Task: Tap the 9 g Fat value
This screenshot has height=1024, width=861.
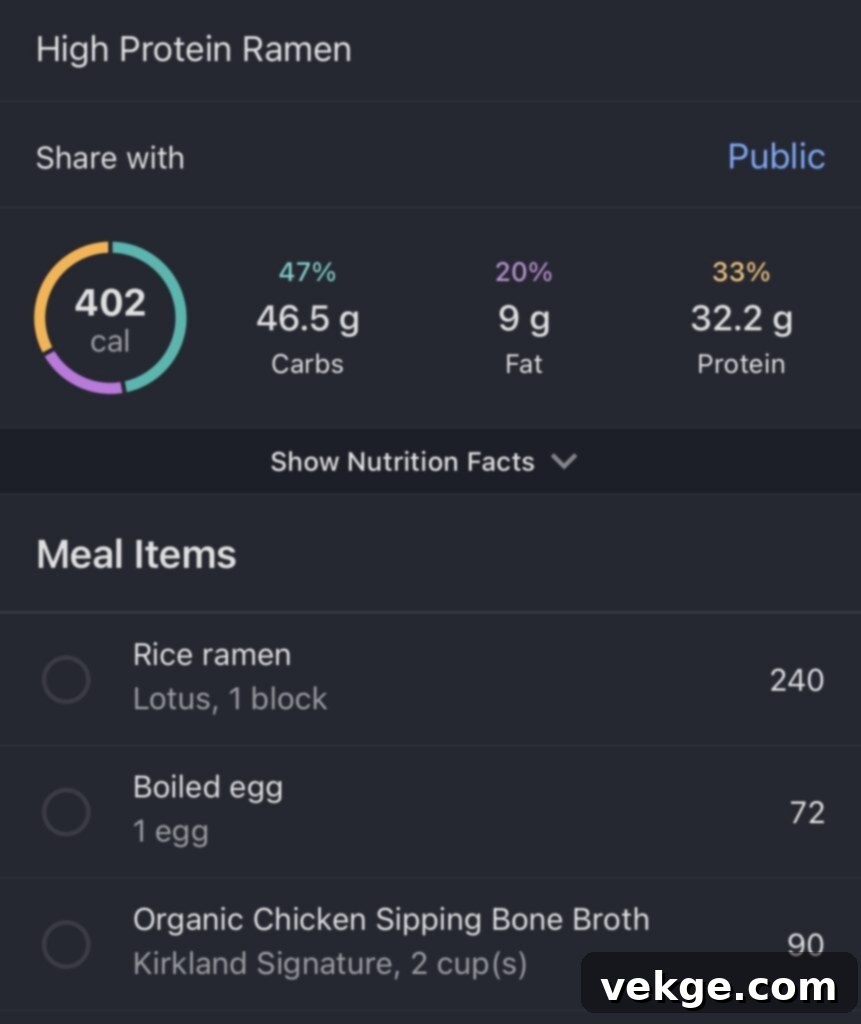Action: click(524, 320)
